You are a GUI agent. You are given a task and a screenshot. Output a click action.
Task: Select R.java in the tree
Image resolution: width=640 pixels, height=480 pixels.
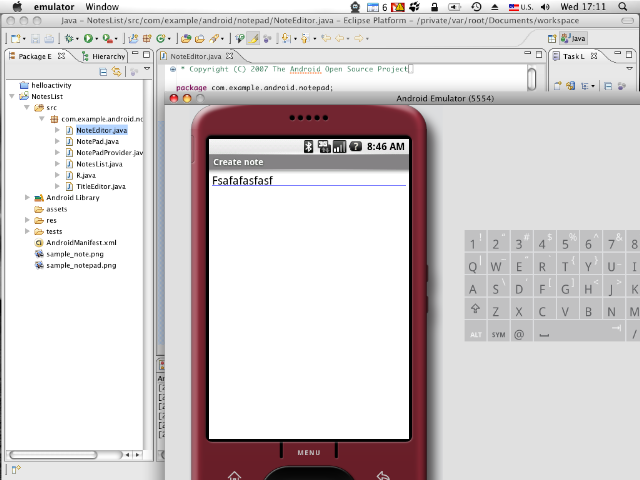click(x=86, y=175)
